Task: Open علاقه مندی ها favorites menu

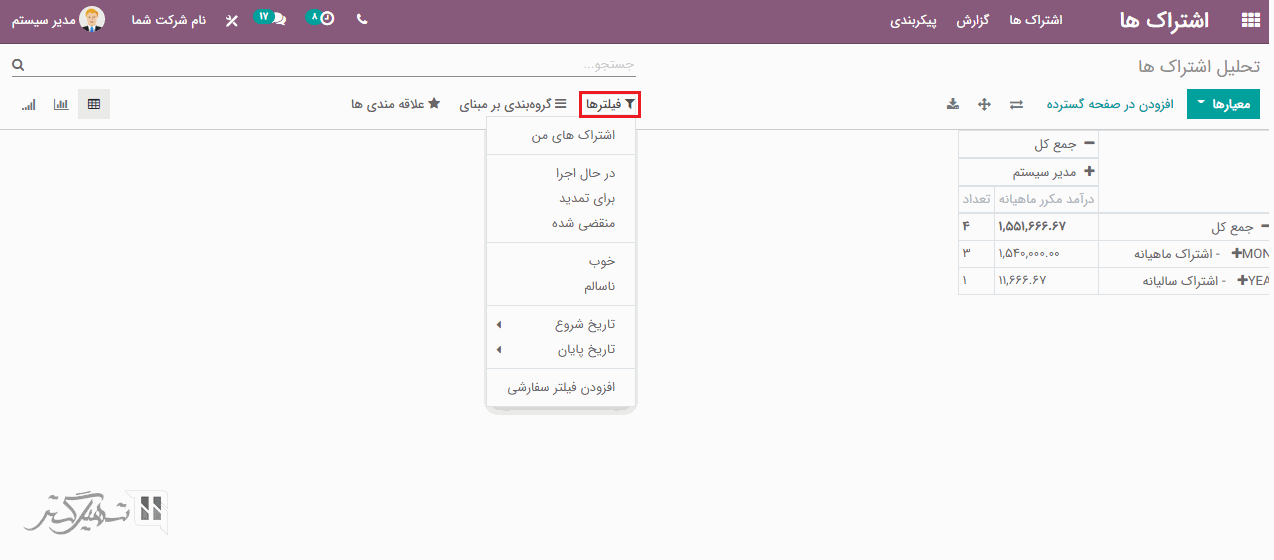Action: (395, 104)
